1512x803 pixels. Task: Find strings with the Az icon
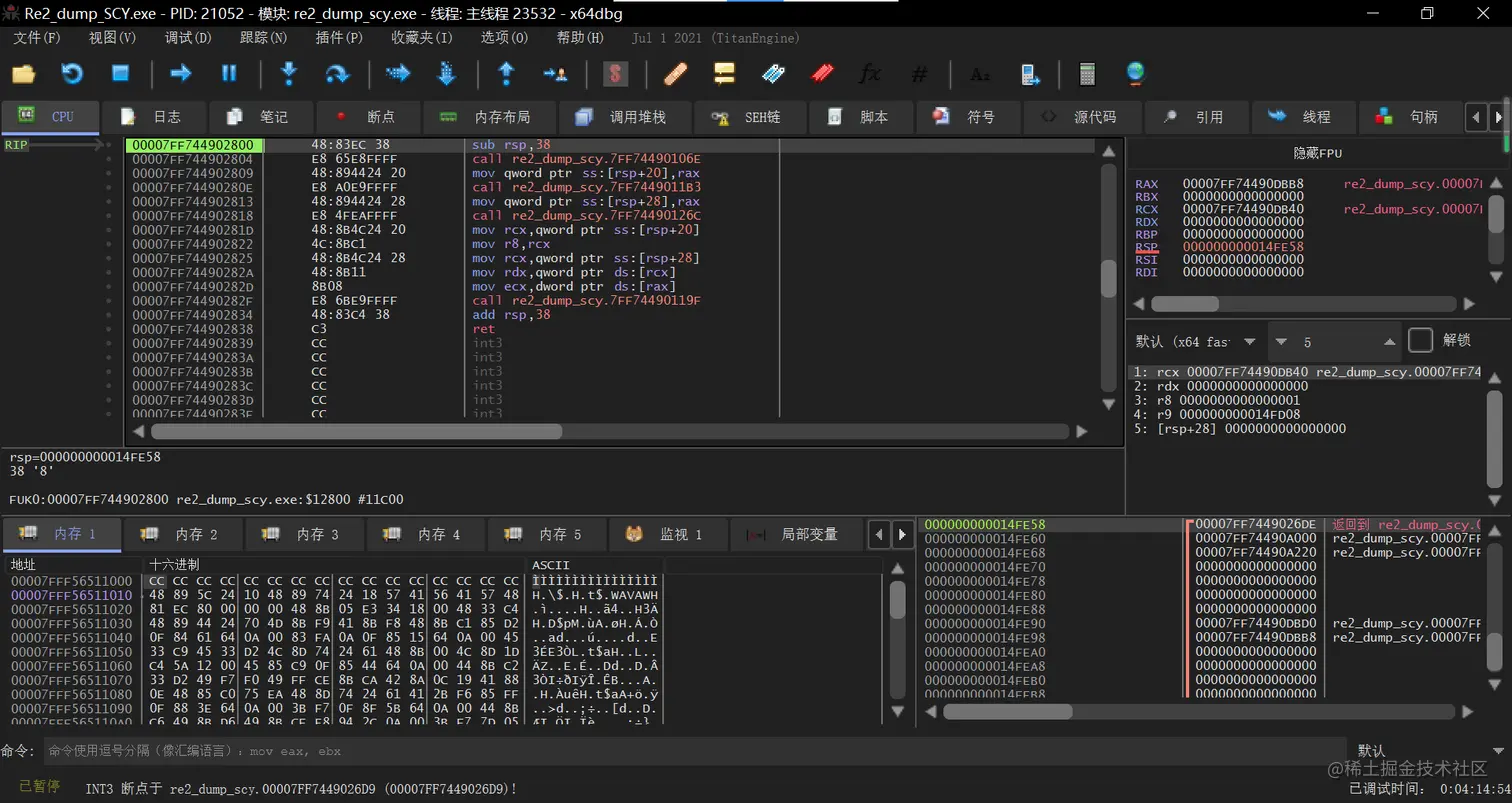point(980,73)
